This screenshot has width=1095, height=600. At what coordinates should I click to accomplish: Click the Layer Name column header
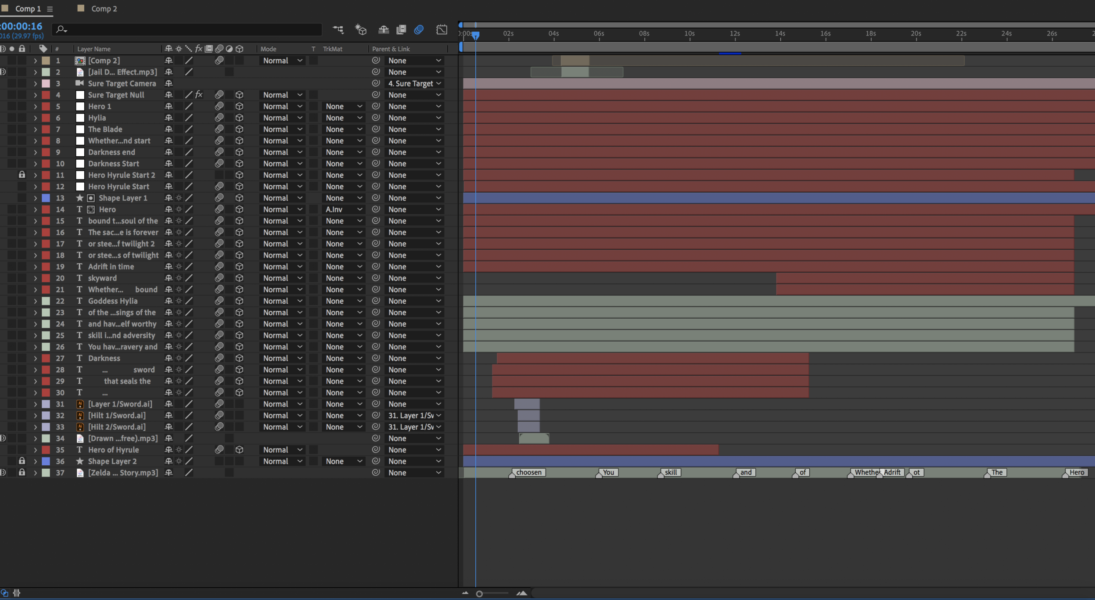[x=95, y=47]
